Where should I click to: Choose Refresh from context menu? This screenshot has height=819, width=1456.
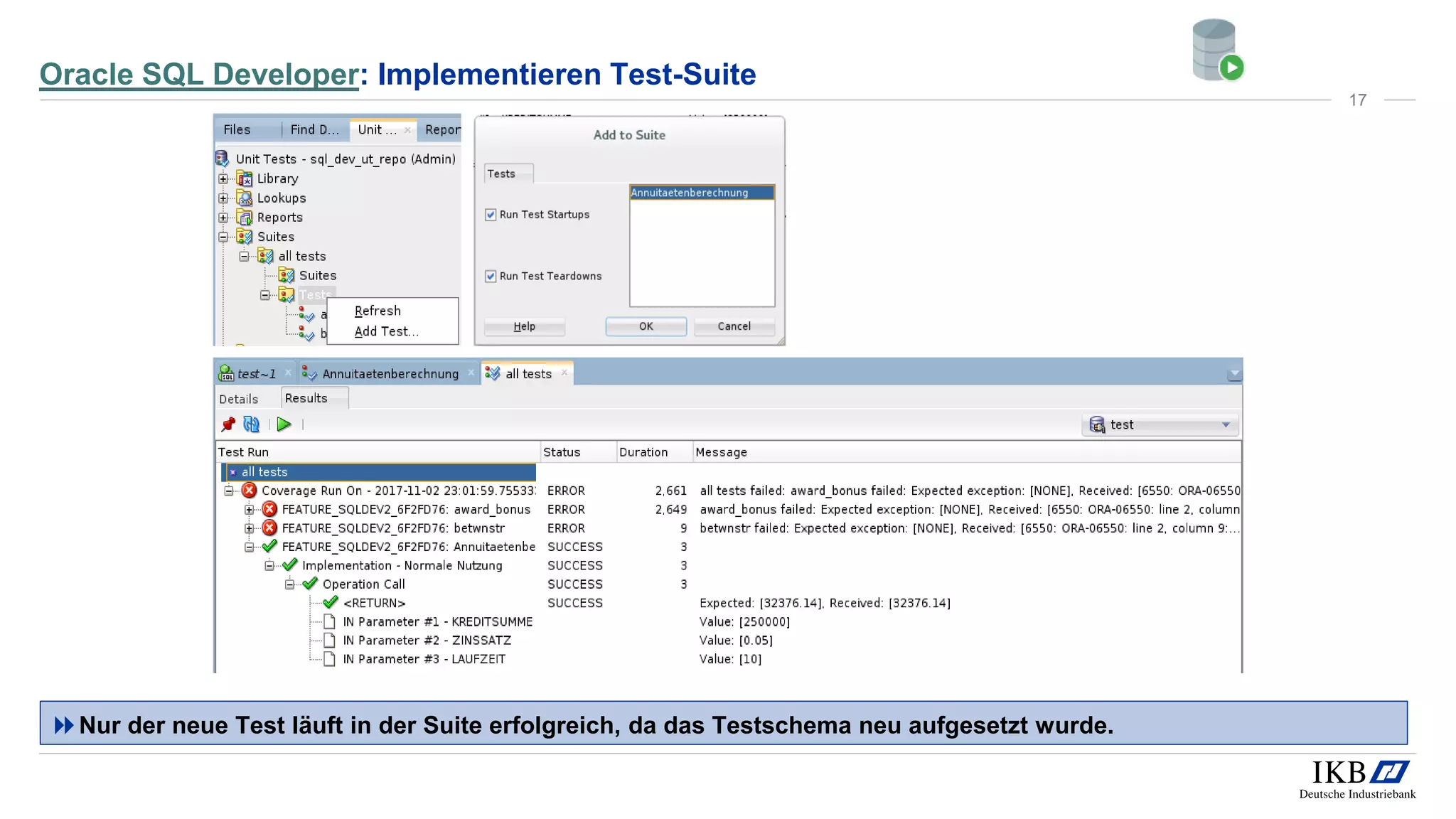click(x=392, y=311)
